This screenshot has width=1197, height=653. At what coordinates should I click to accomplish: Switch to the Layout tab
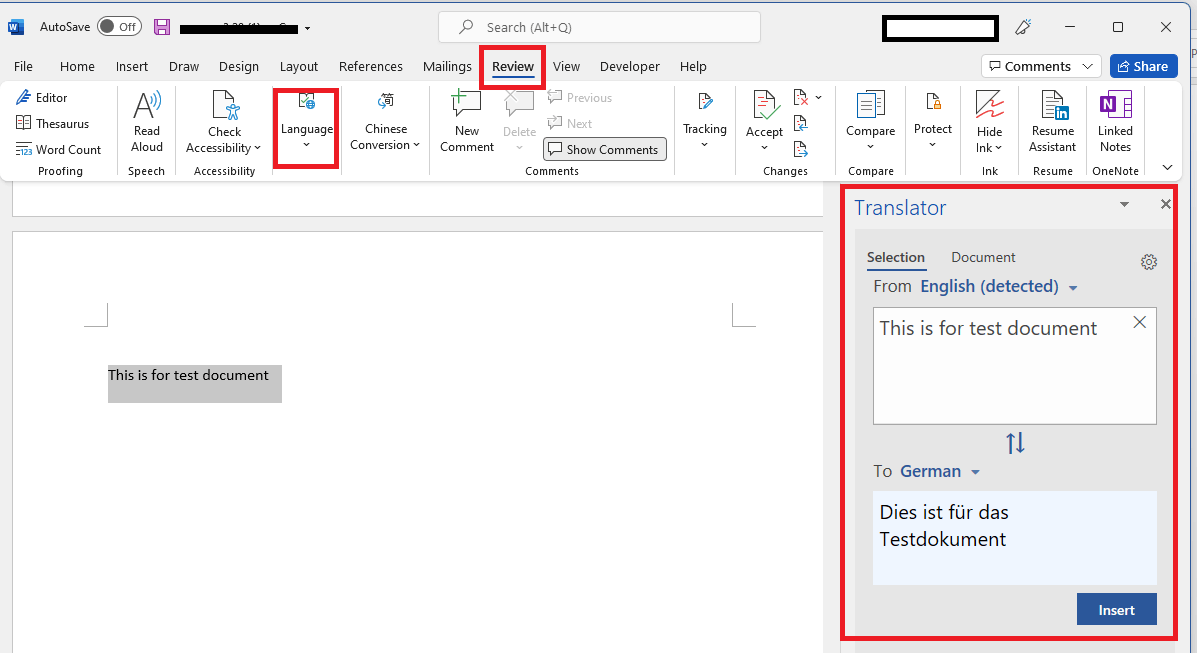click(298, 66)
